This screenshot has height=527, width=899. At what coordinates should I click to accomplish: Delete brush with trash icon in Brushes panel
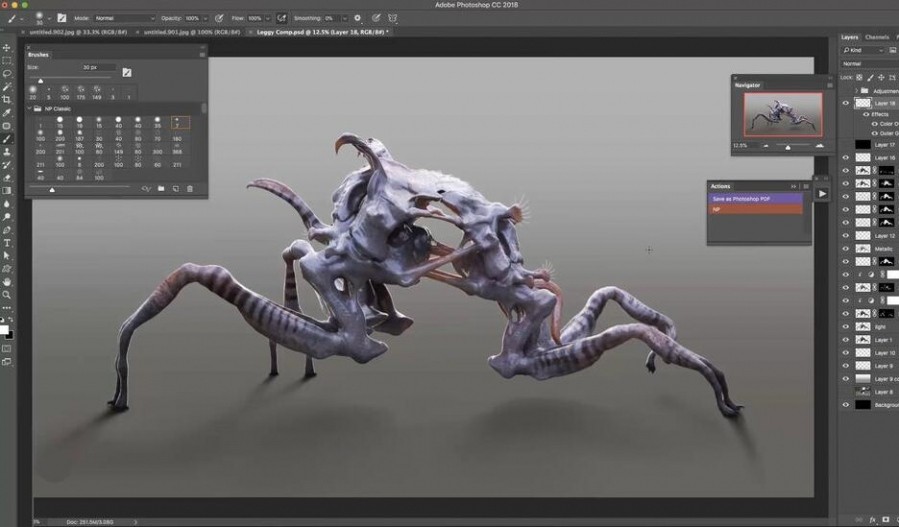coord(190,189)
